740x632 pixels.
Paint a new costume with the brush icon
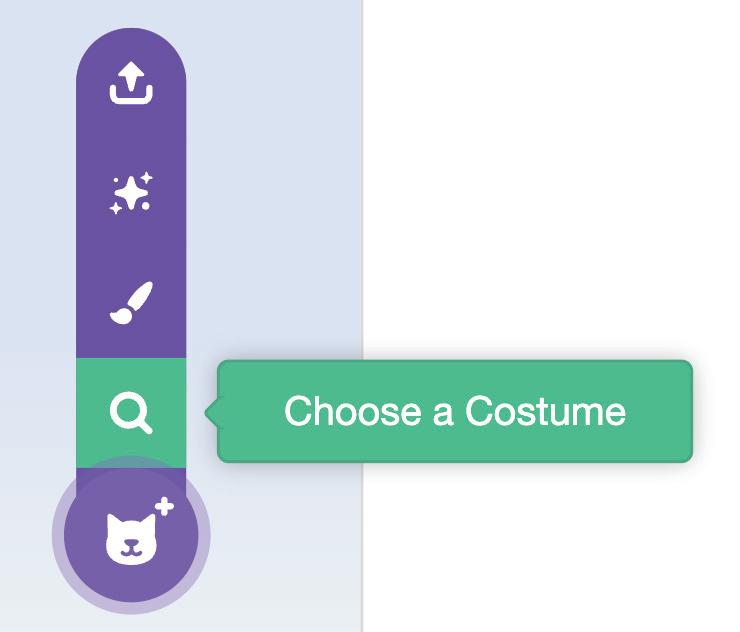point(131,303)
